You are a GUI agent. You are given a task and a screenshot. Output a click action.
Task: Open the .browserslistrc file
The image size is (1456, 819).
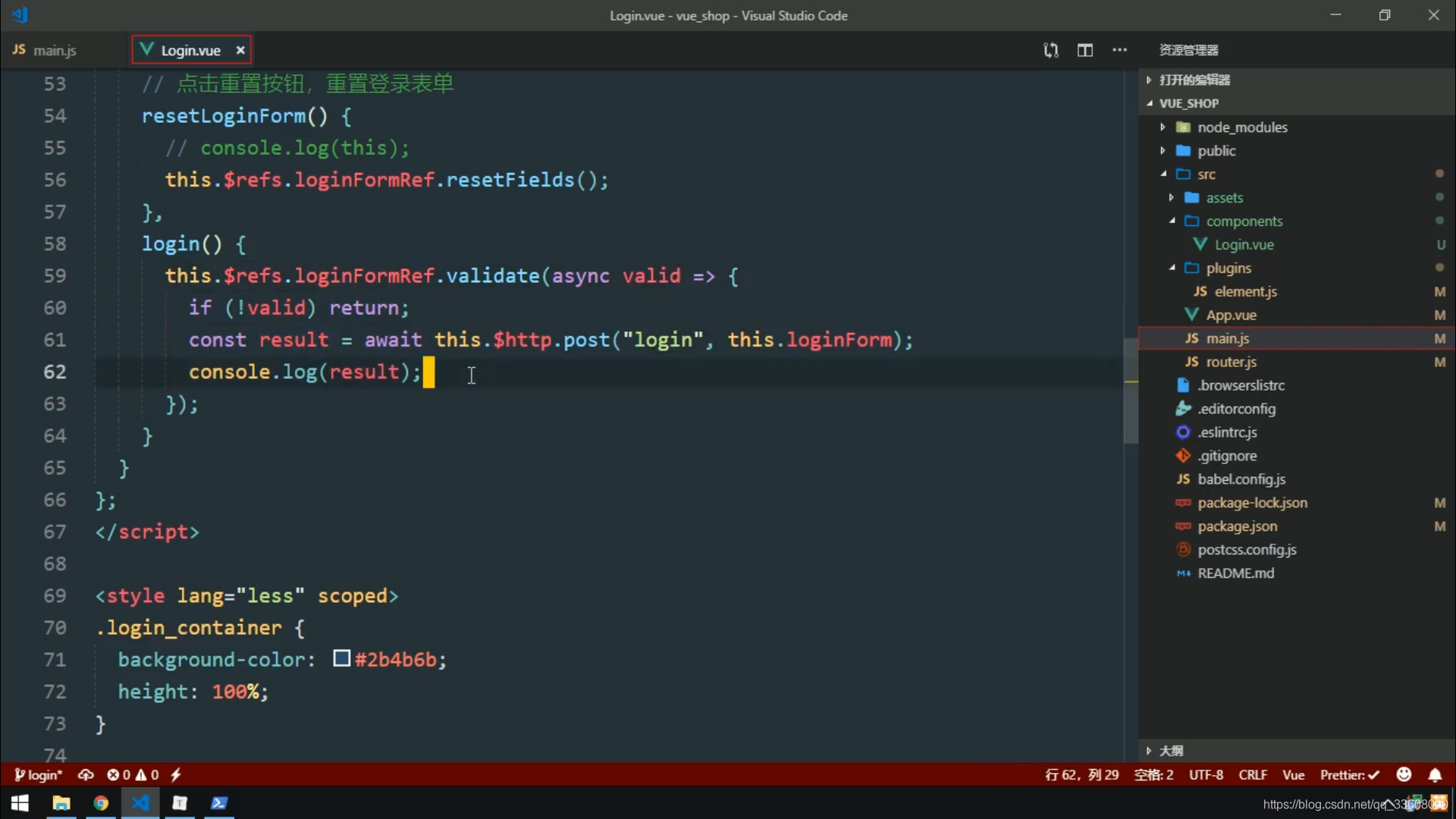[x=1297, y=386]
